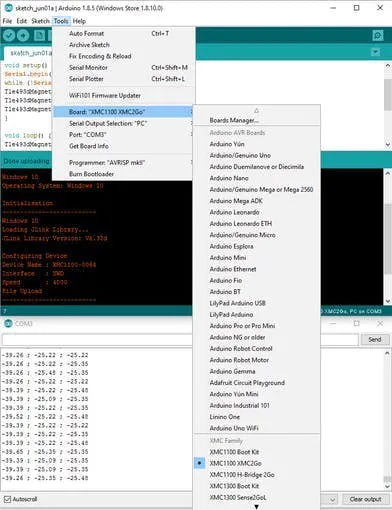Open Serial Monitor from the Tools menu
Image resolution: width=392 pixels, height=510 pixels.
123,67
